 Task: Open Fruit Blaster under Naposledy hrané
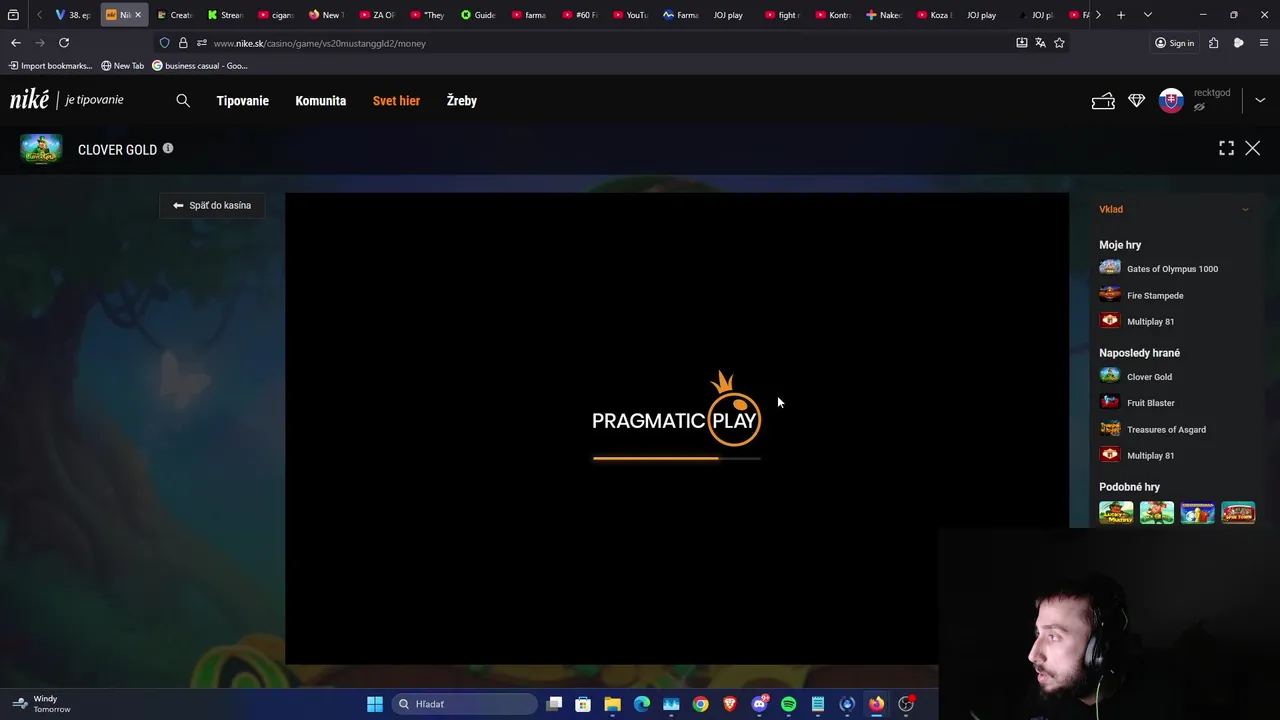click(1151, 403)
